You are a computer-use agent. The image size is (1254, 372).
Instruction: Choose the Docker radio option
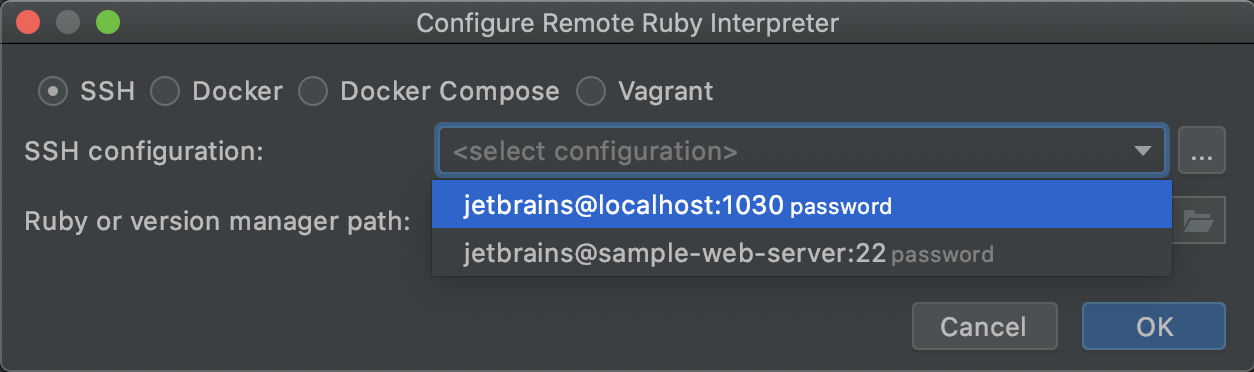tap(164, 92)
